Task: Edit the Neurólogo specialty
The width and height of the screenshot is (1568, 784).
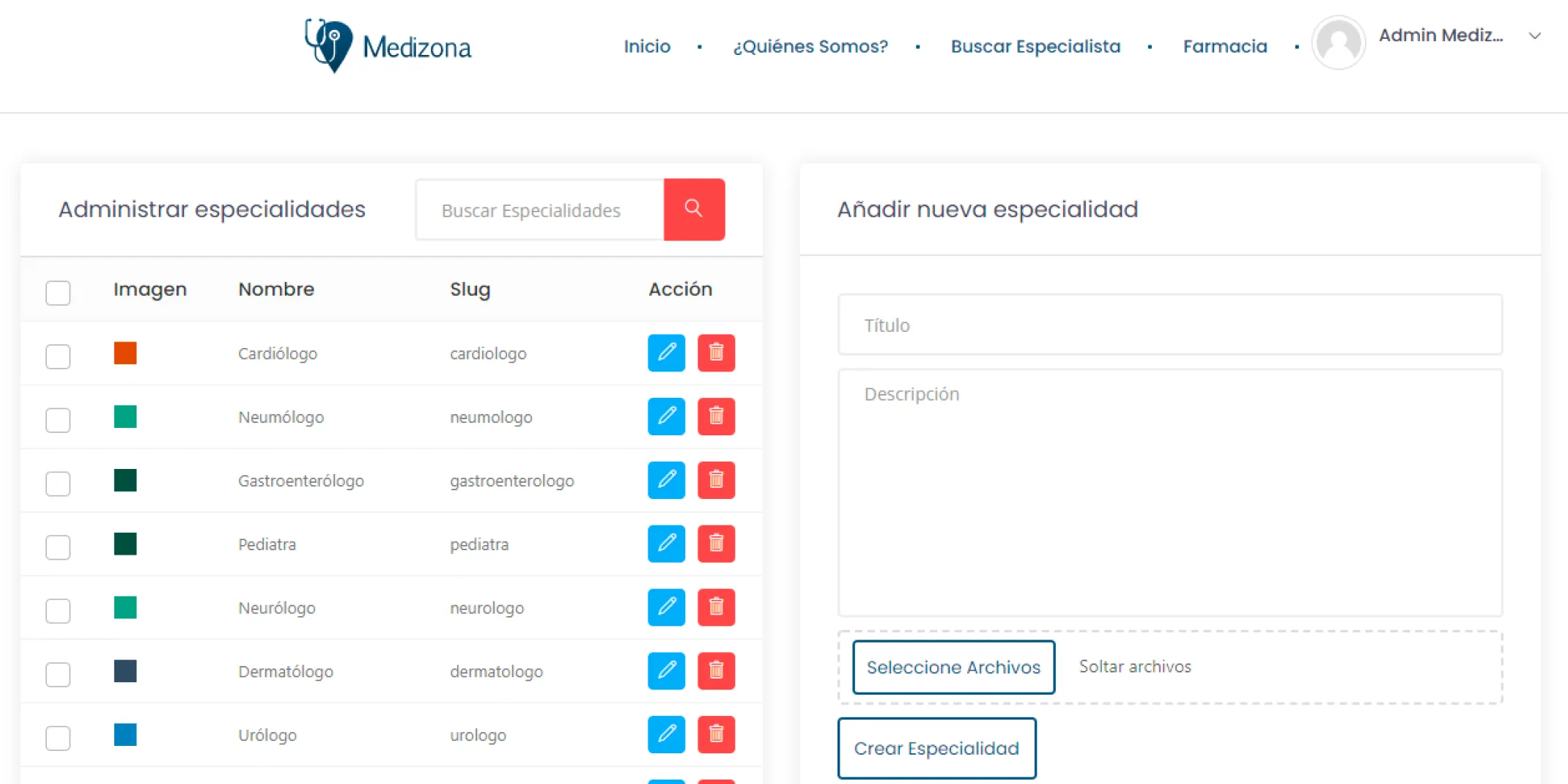Action: click(x=666, y=607)
